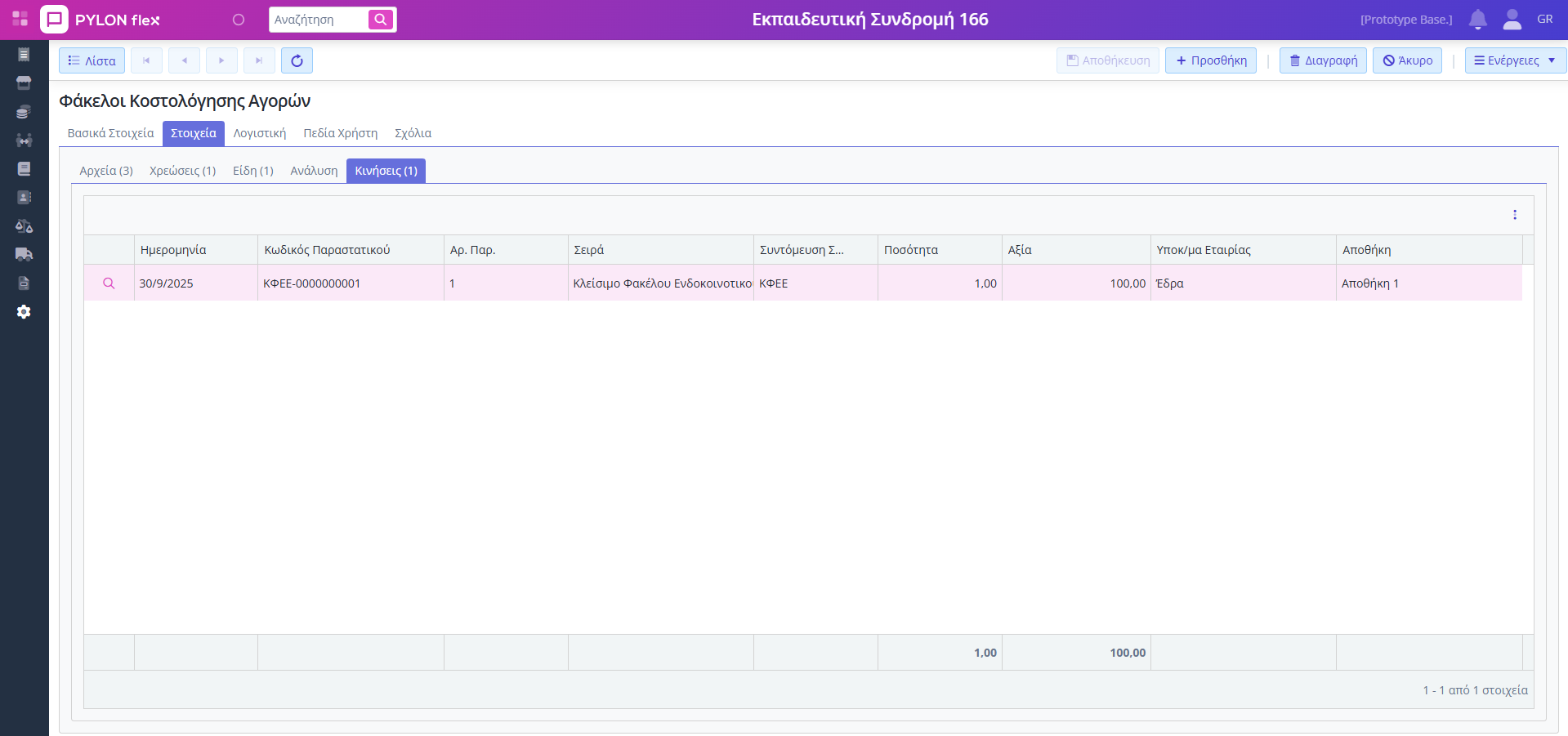Open settings gear in left sidebar

pyautogui.click(x=24, y=312)
